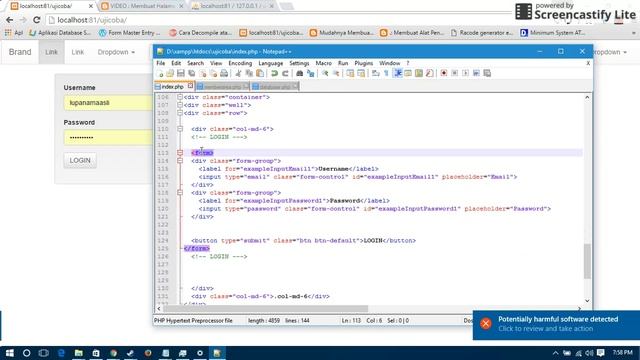Click the Redo arrow icon

285,73
